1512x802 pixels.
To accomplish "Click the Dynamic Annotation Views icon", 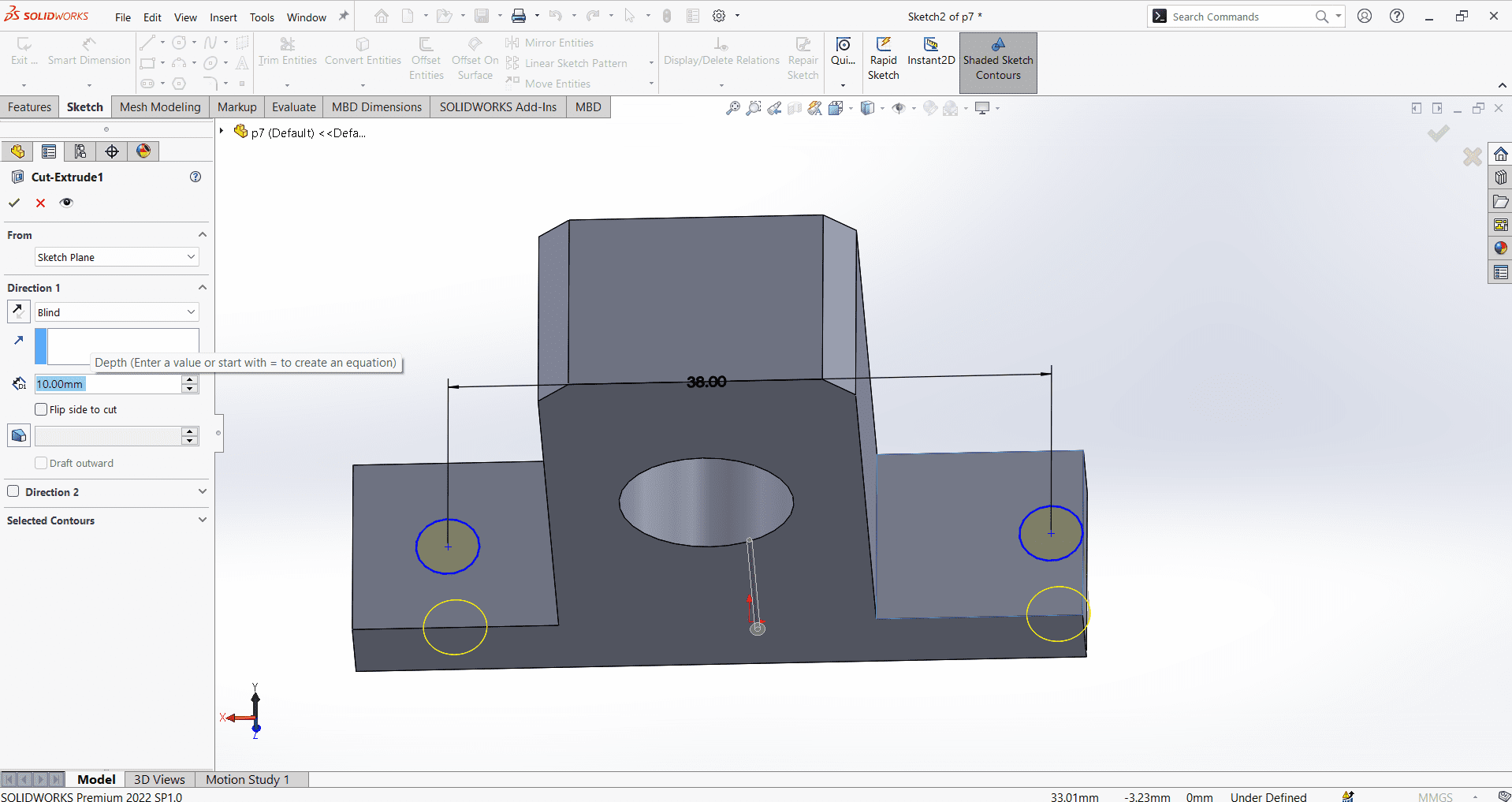I will coord(815,108).
